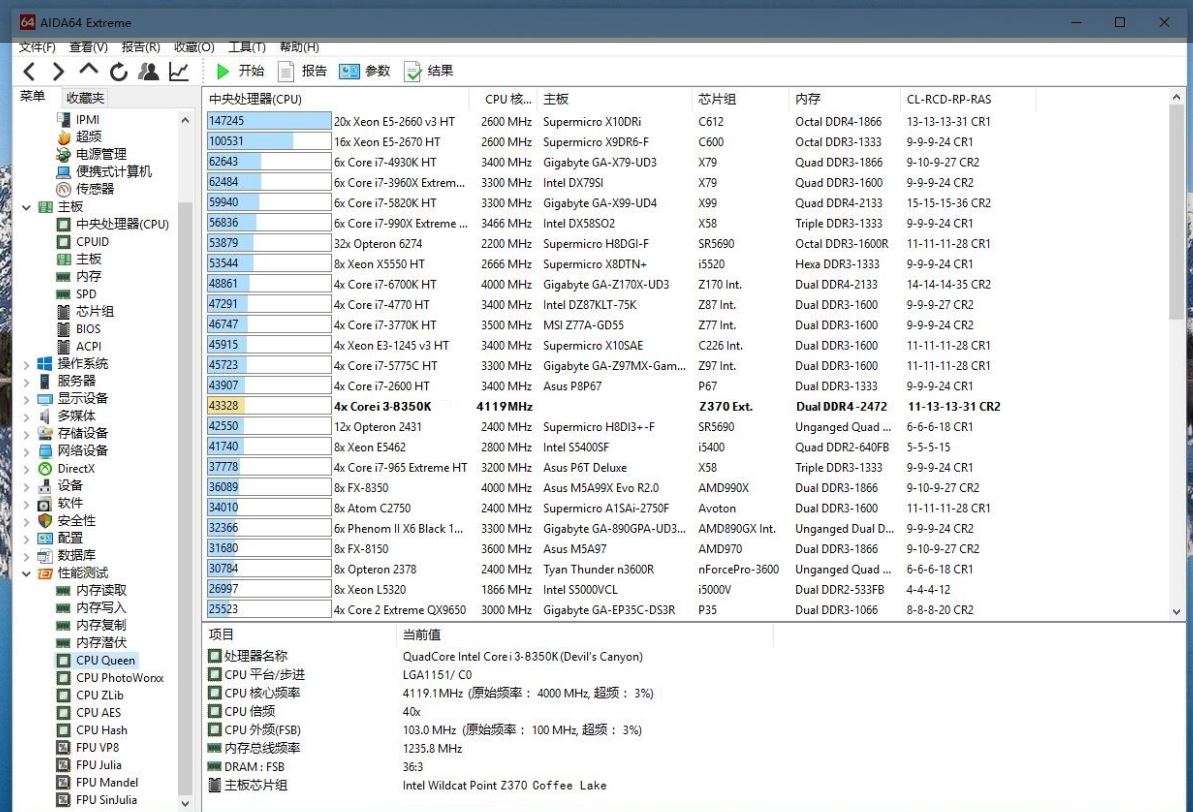Viewport: 1193px width, 812px height.
Task: Click the tree panel scroll down arrow
Action: [185, 803]
